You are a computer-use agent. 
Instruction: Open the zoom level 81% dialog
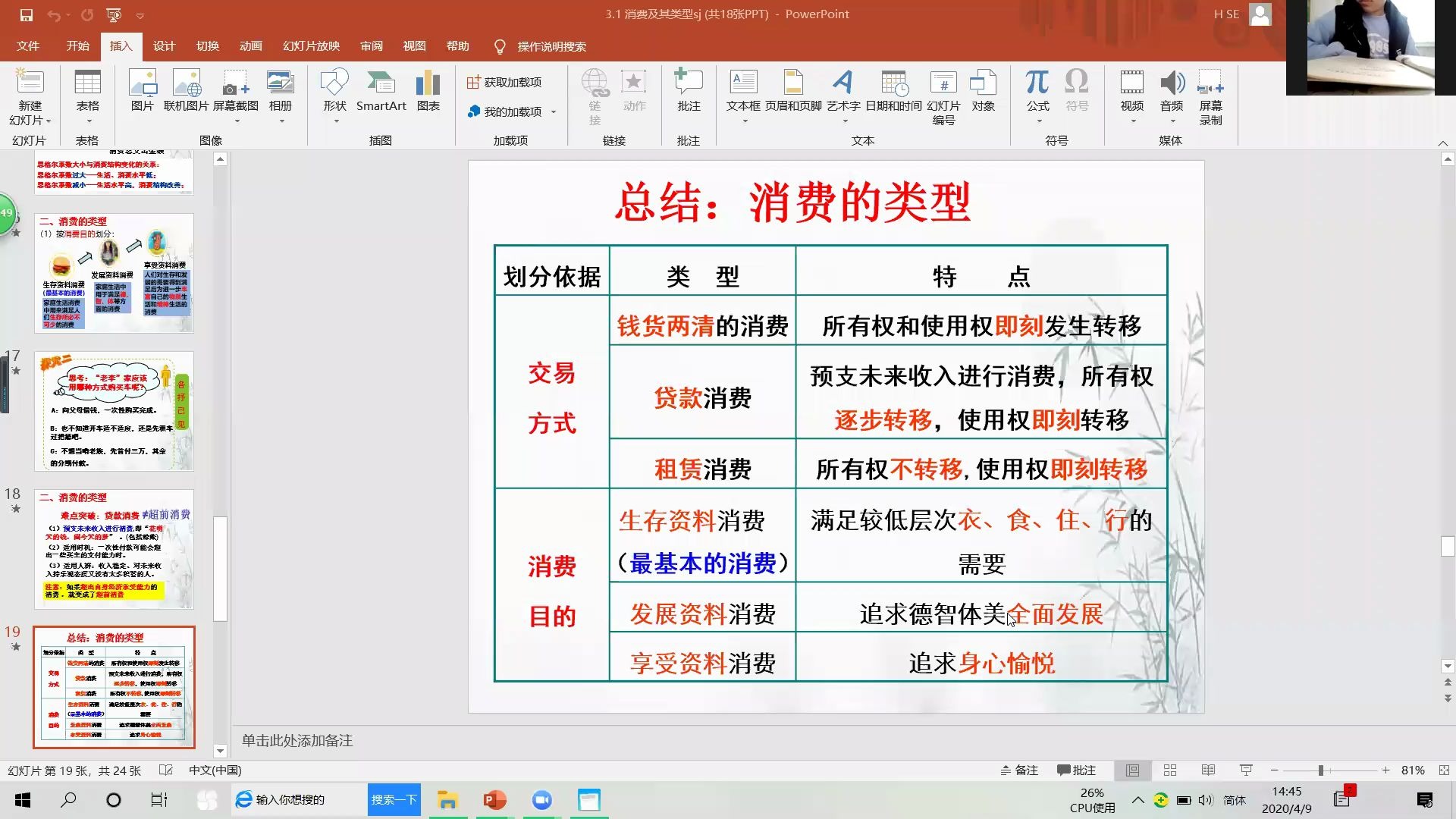[x=1412, y=770]
